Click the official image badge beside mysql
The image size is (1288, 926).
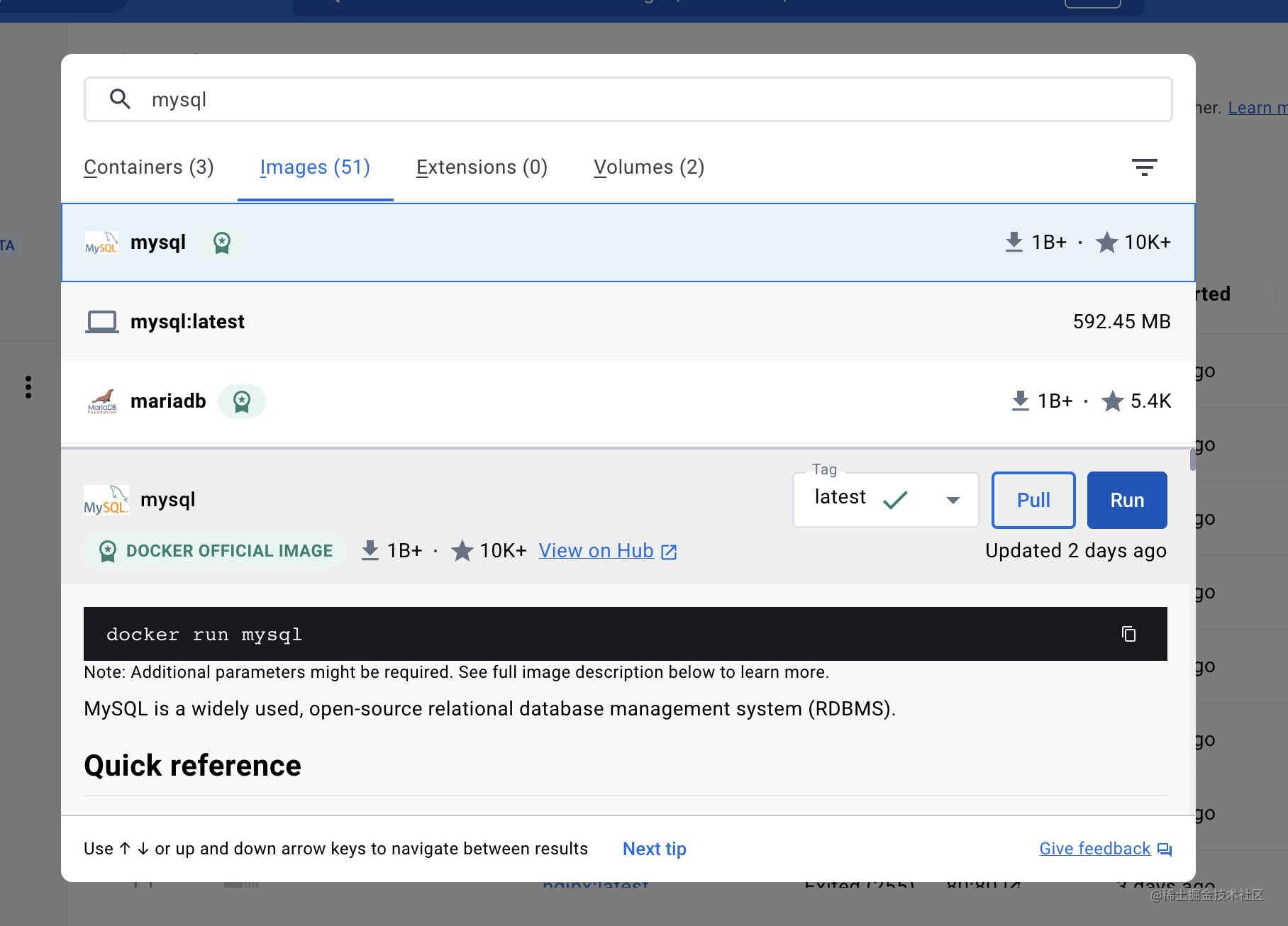pyautogui.click(x=222, y=242)
